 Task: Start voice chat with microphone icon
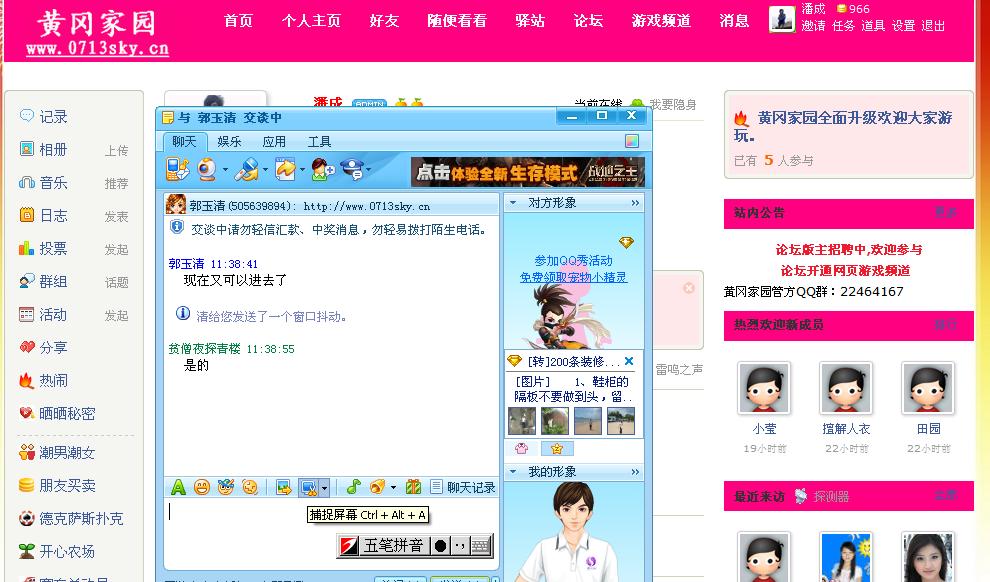(246, 169)
